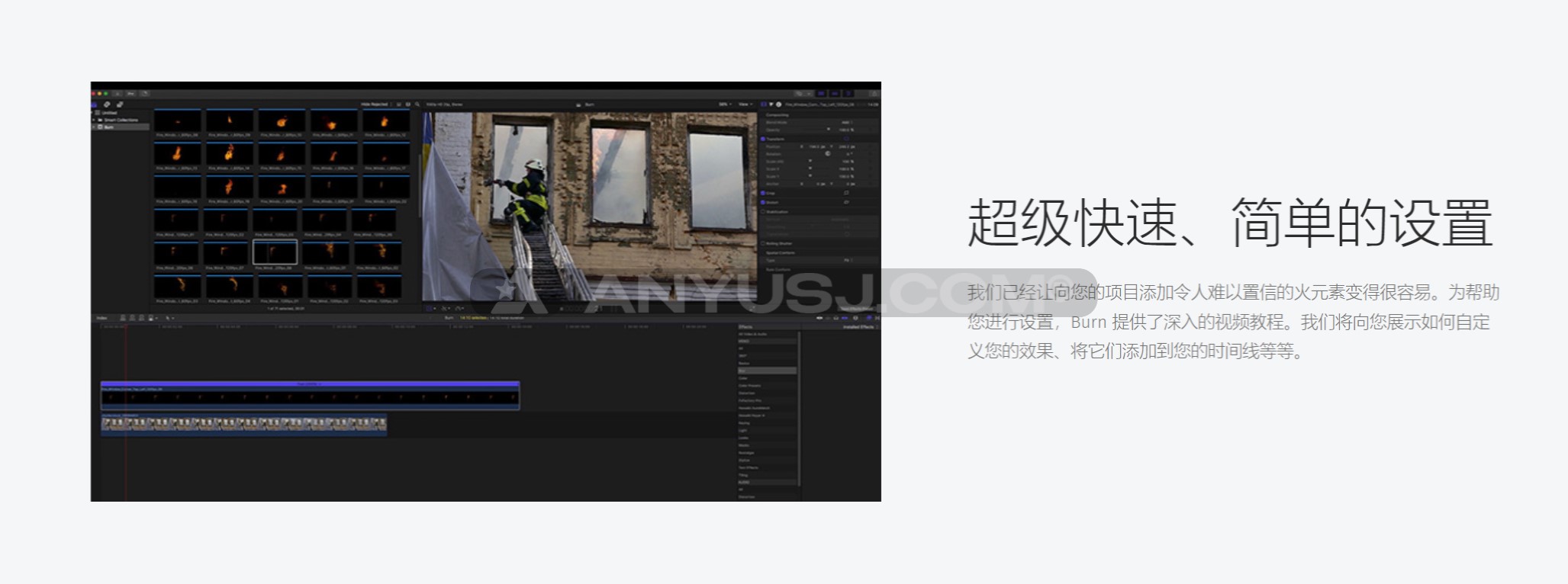Screen dimensions: 1568x584
Task: Click the Append clip timeline icon
Action: (141, 318)
